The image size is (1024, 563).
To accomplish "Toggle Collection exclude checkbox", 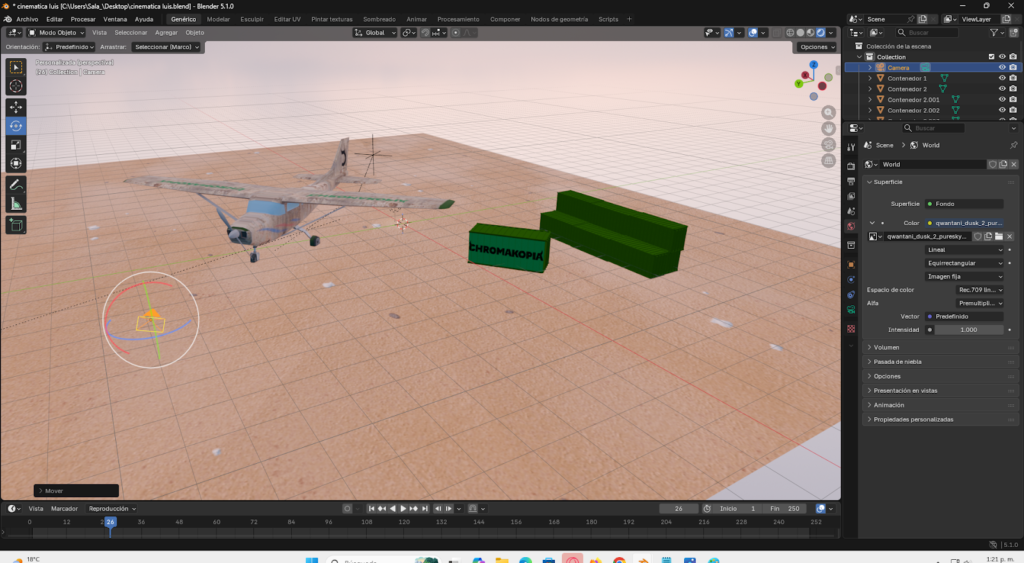I will [991, 57].
